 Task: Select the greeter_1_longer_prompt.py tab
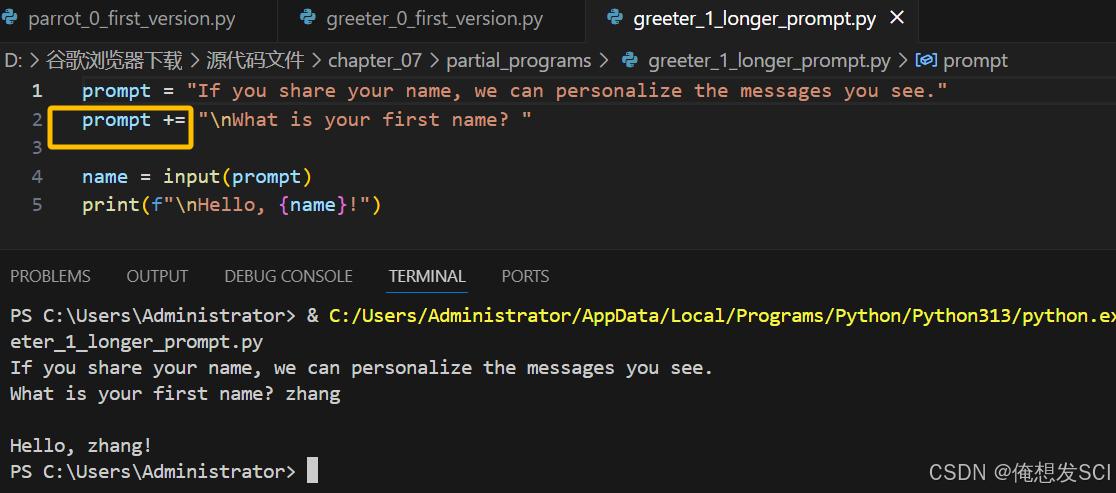click(754, 19)
